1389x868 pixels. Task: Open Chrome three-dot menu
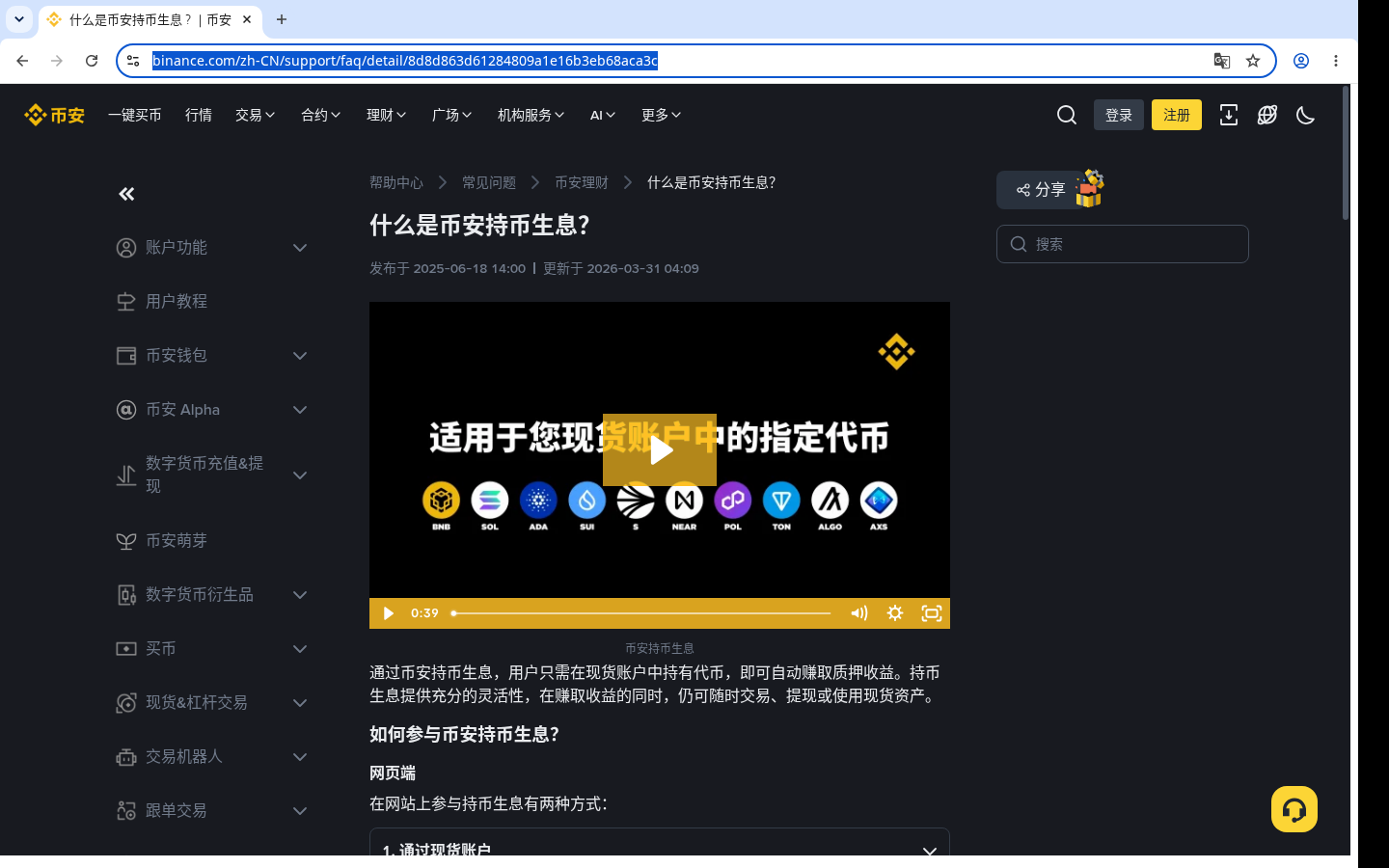pyautogui.click(x=1336, y=61)
